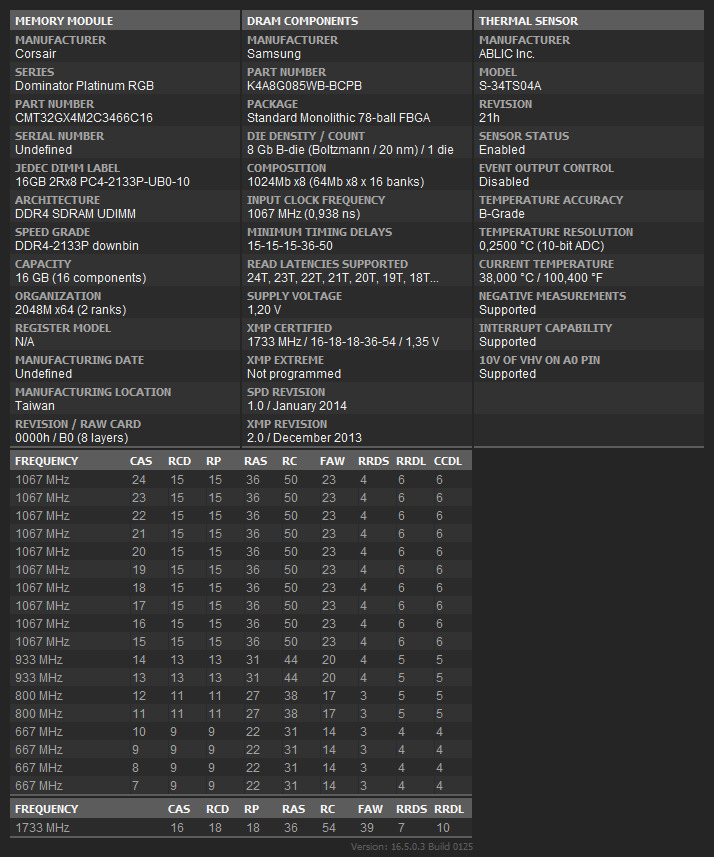Select the DRAM part number K4A8G085WB-BCPB
Image resolution: width=714 pixels, height=857 pixels.
point(304,86)
